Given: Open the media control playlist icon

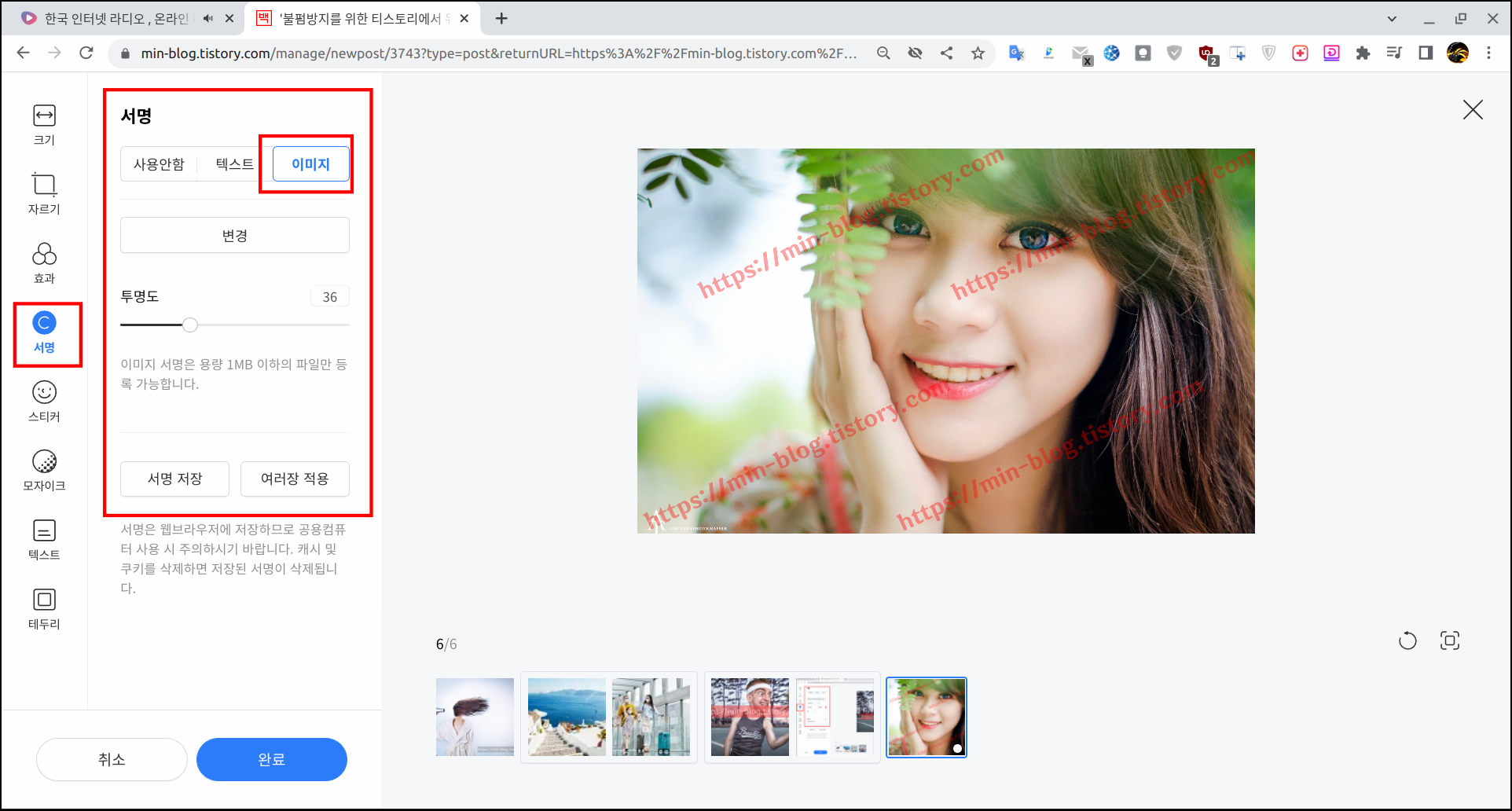Looking at the screenshot, I should coord(1394,53).
